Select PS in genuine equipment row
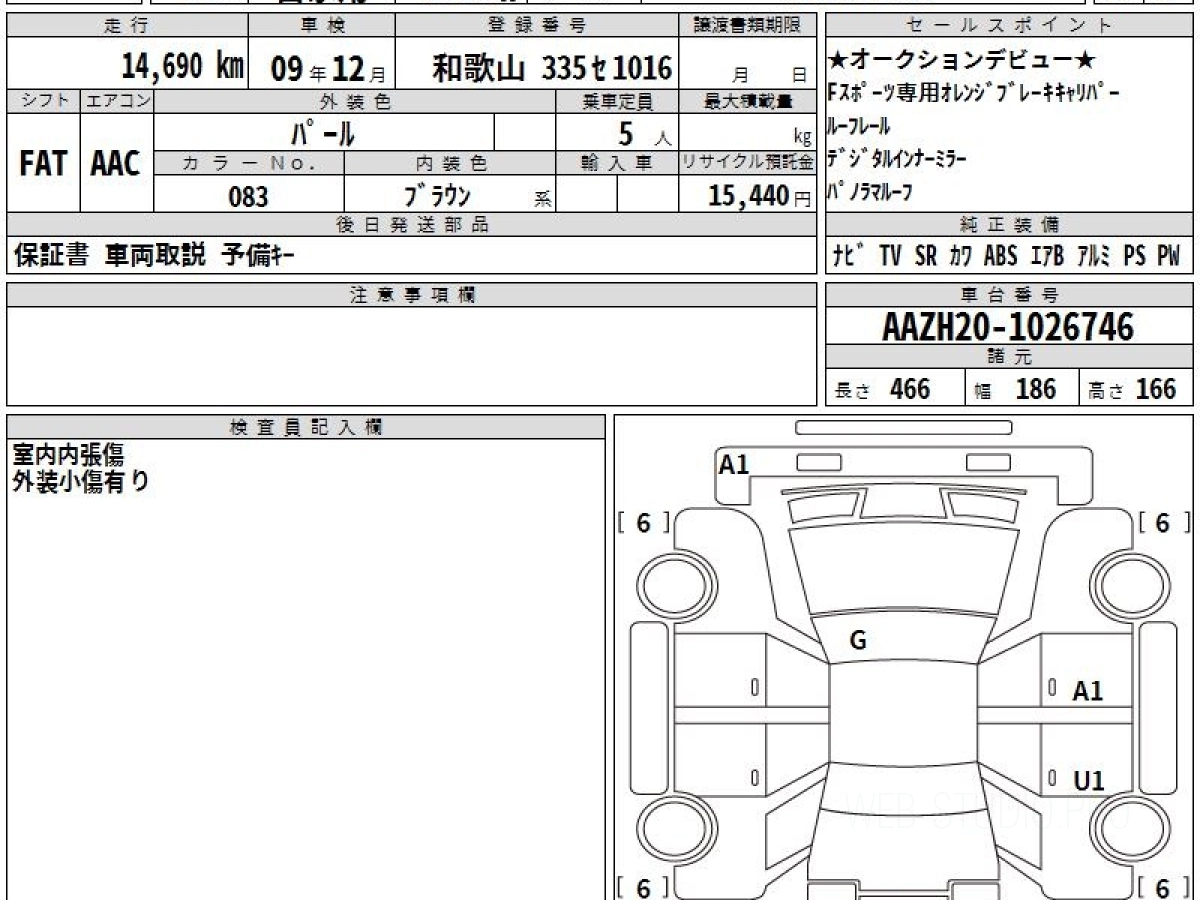The height and width of the screenshot is (900, 1200). pyautogui.click(x=1135, y=256)
